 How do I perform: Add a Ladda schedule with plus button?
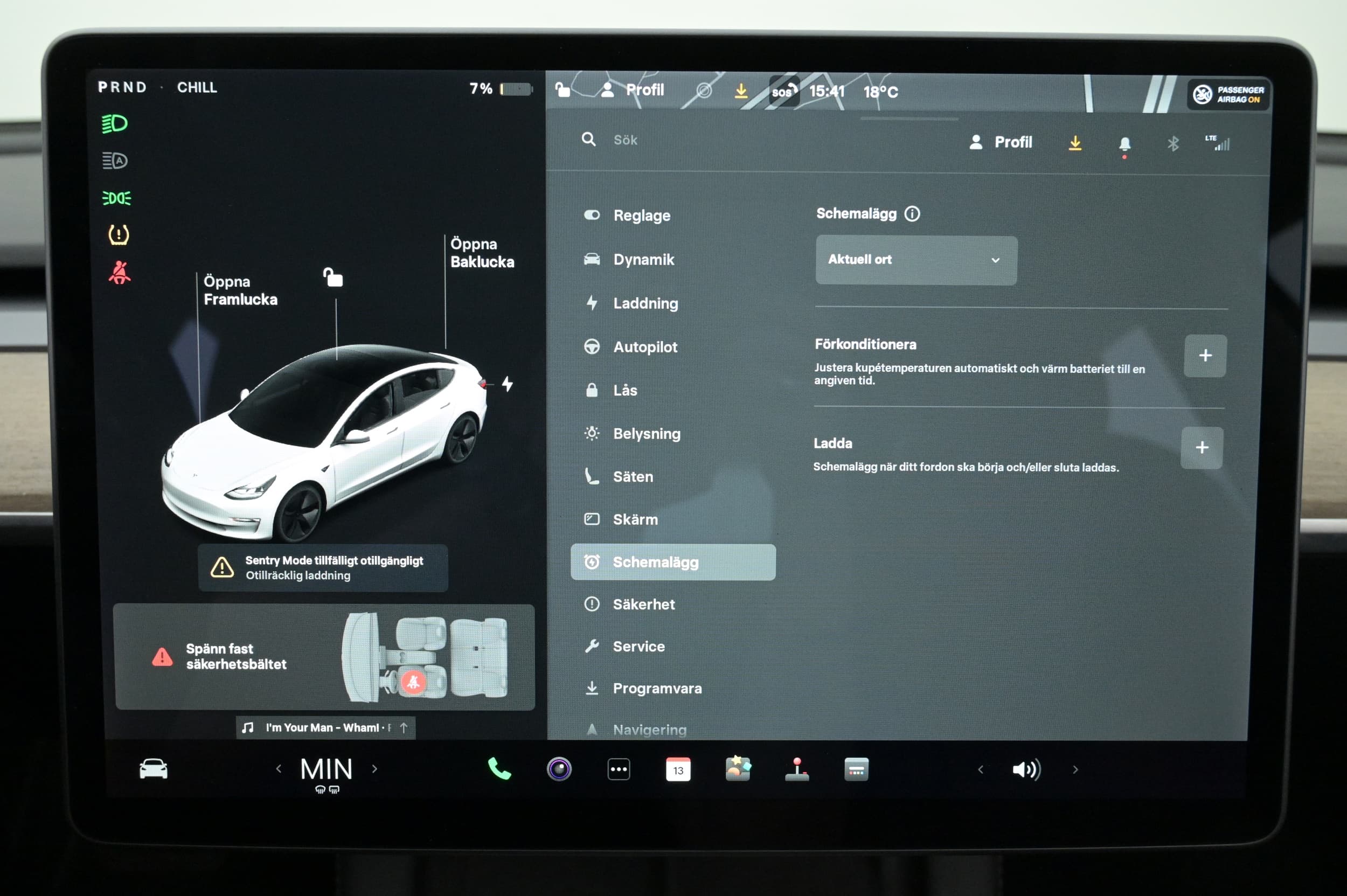click(x=1202, y=447)
